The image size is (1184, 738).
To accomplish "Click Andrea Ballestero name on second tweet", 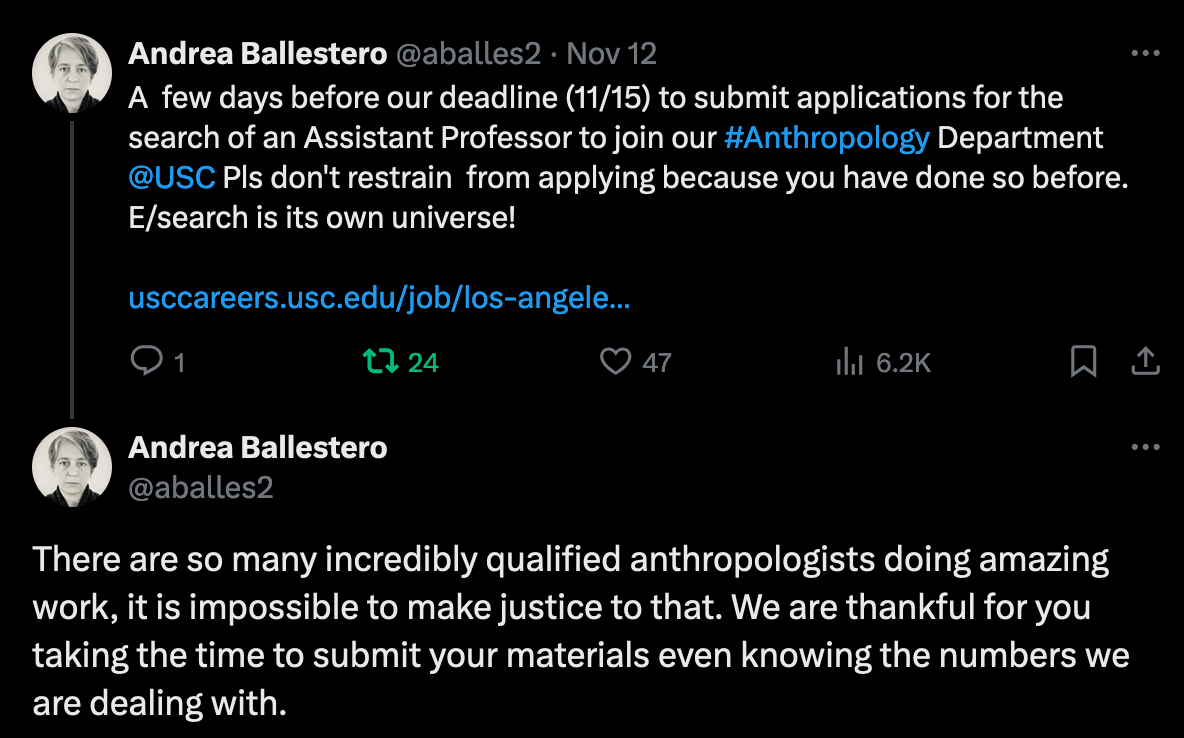I will pyautogui.click(x=257, y=447).
